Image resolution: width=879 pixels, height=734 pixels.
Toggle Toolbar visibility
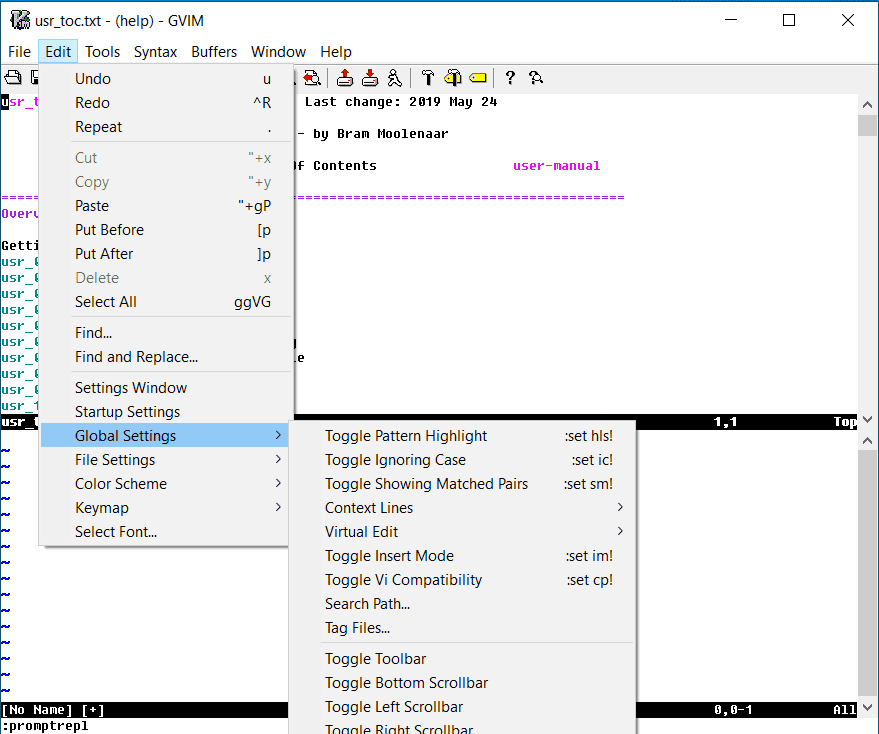(x=463, y=659)
